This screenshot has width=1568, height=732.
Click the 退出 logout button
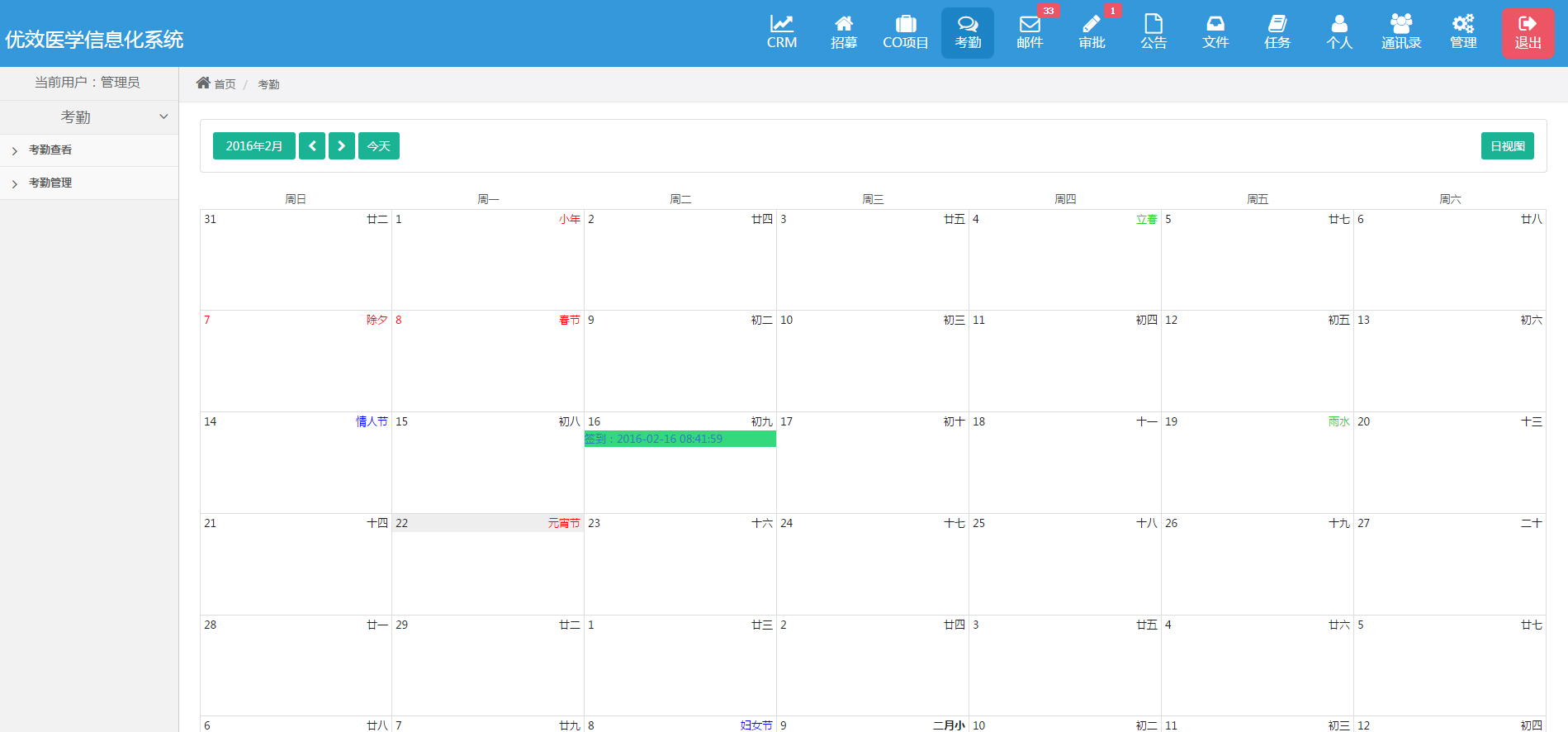coord(1527,33)
